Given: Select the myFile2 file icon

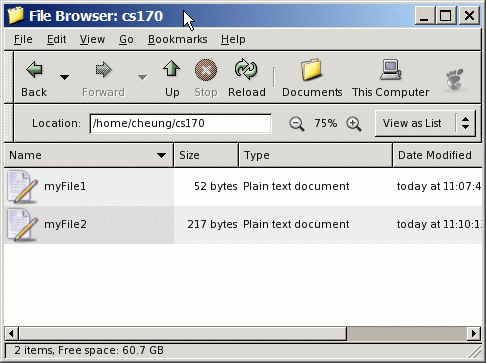Looking at the screenshot, I should (22, 225).
